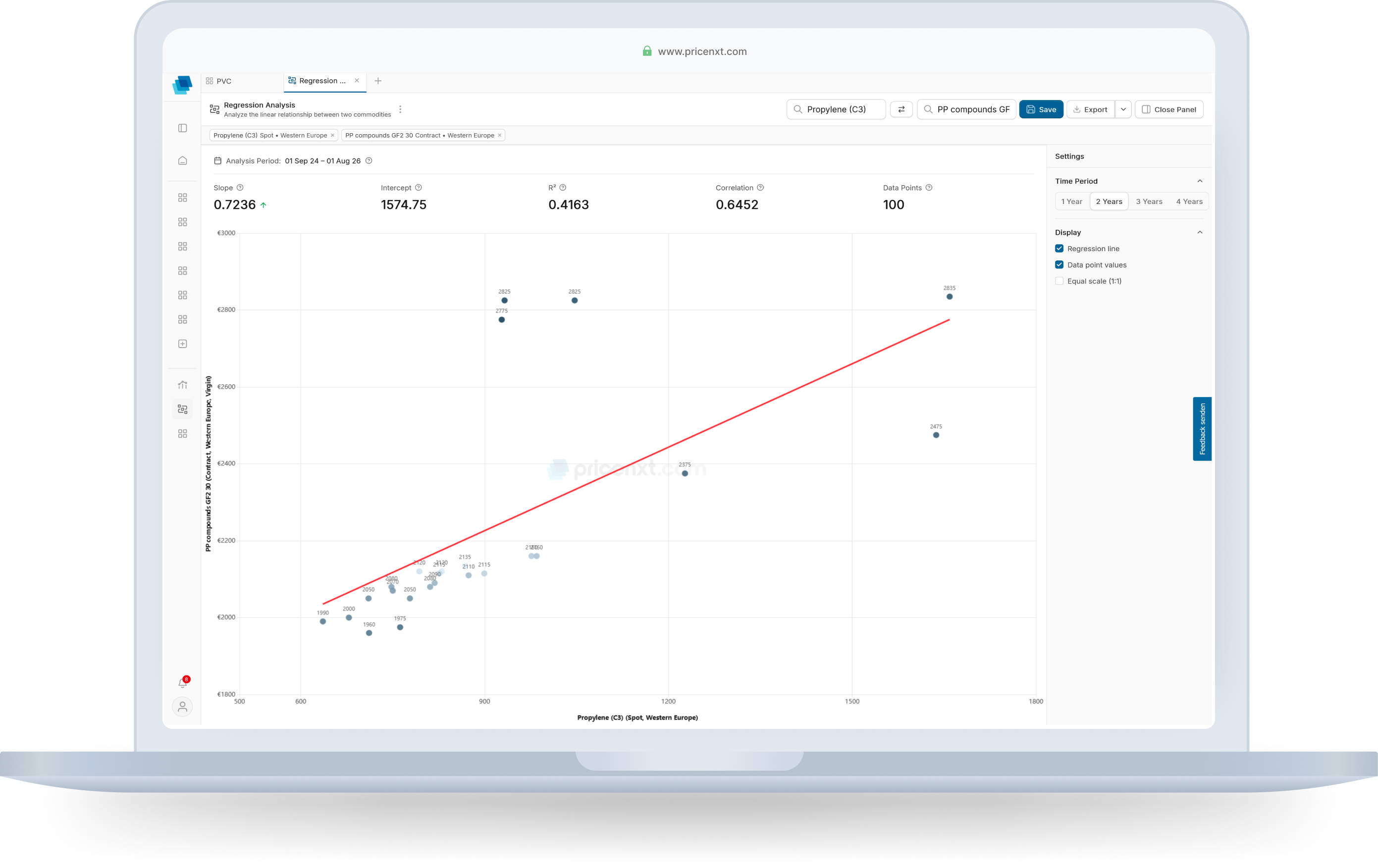The width and height of the screenshot is (1378, 868).
Task: Select the 1 Year time period
Action: click(1071, 202)
